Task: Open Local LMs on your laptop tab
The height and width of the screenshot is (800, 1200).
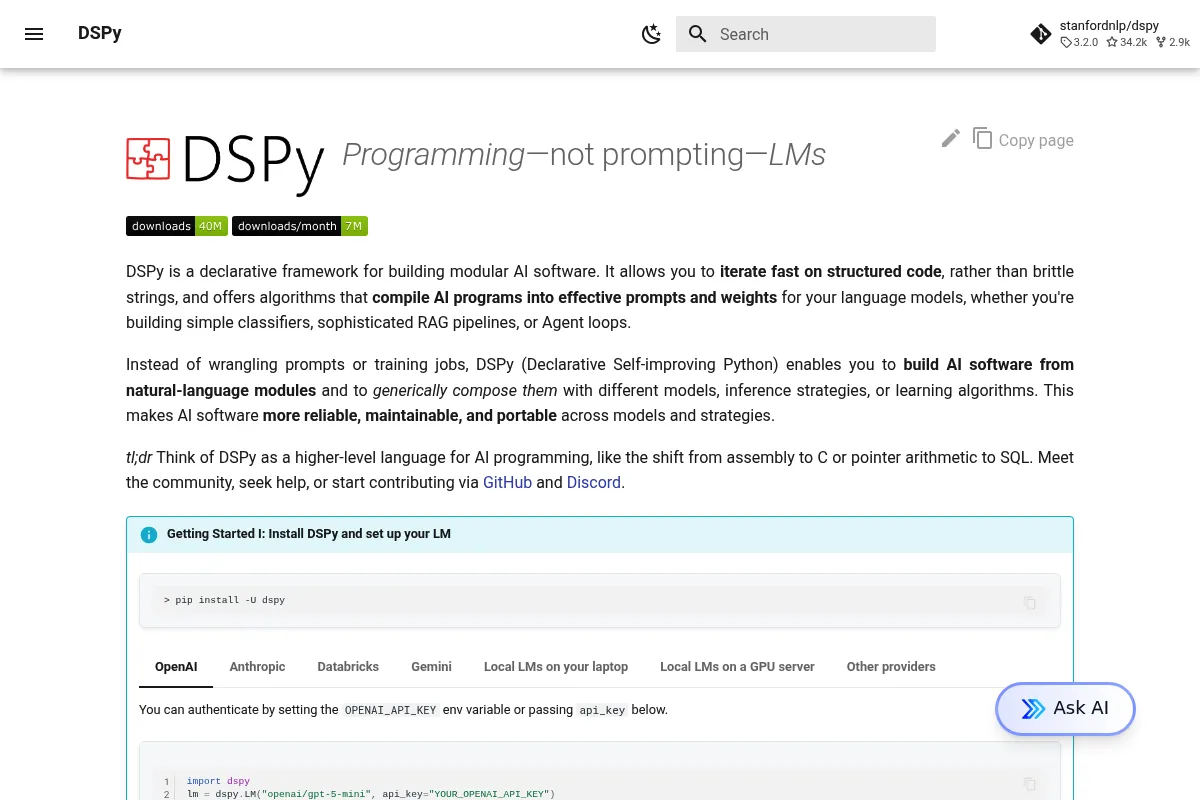Action: click(x=556, y=666)
